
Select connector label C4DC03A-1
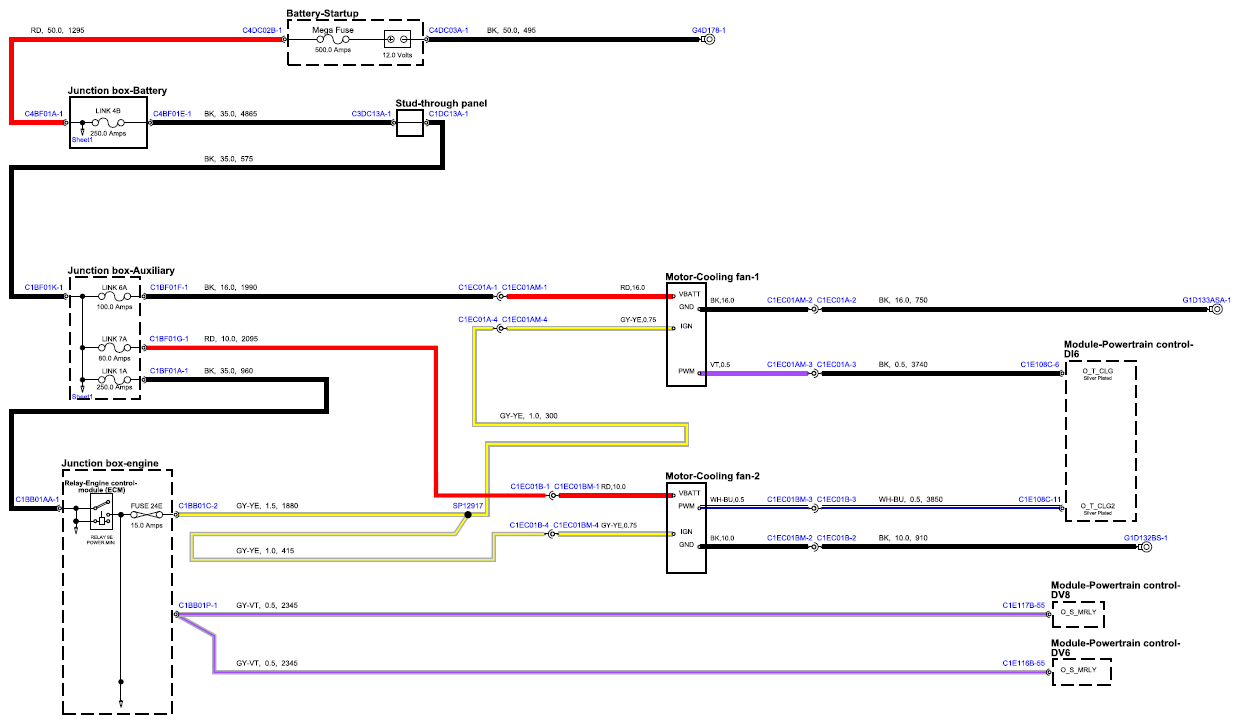point(449,31)
